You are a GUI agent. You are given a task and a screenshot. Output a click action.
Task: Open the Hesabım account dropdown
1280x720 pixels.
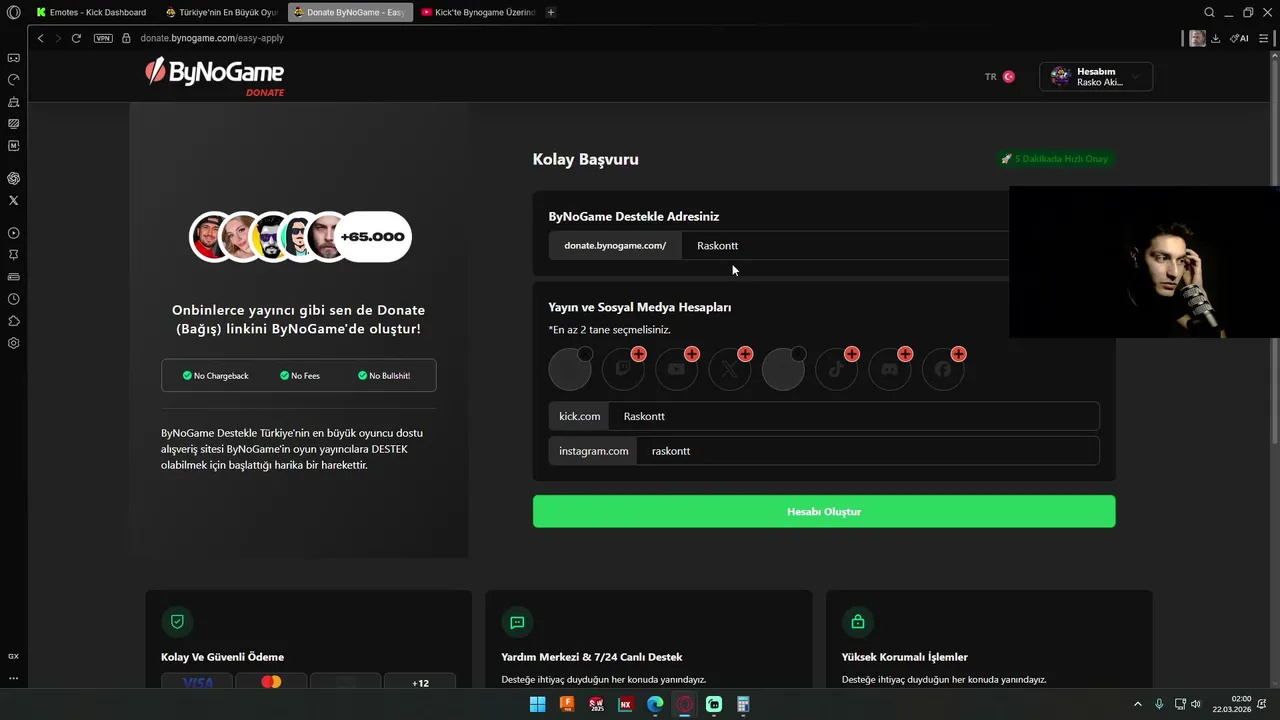pyautogui.click(x=1096, y=77)
